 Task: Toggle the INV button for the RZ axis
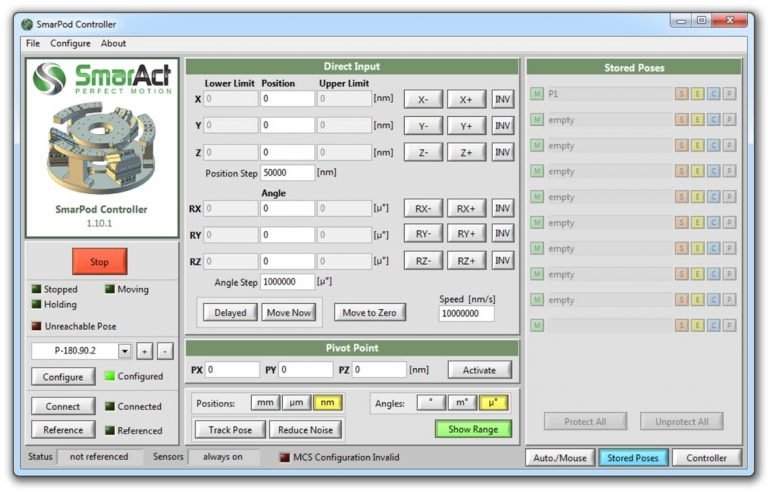503,260
